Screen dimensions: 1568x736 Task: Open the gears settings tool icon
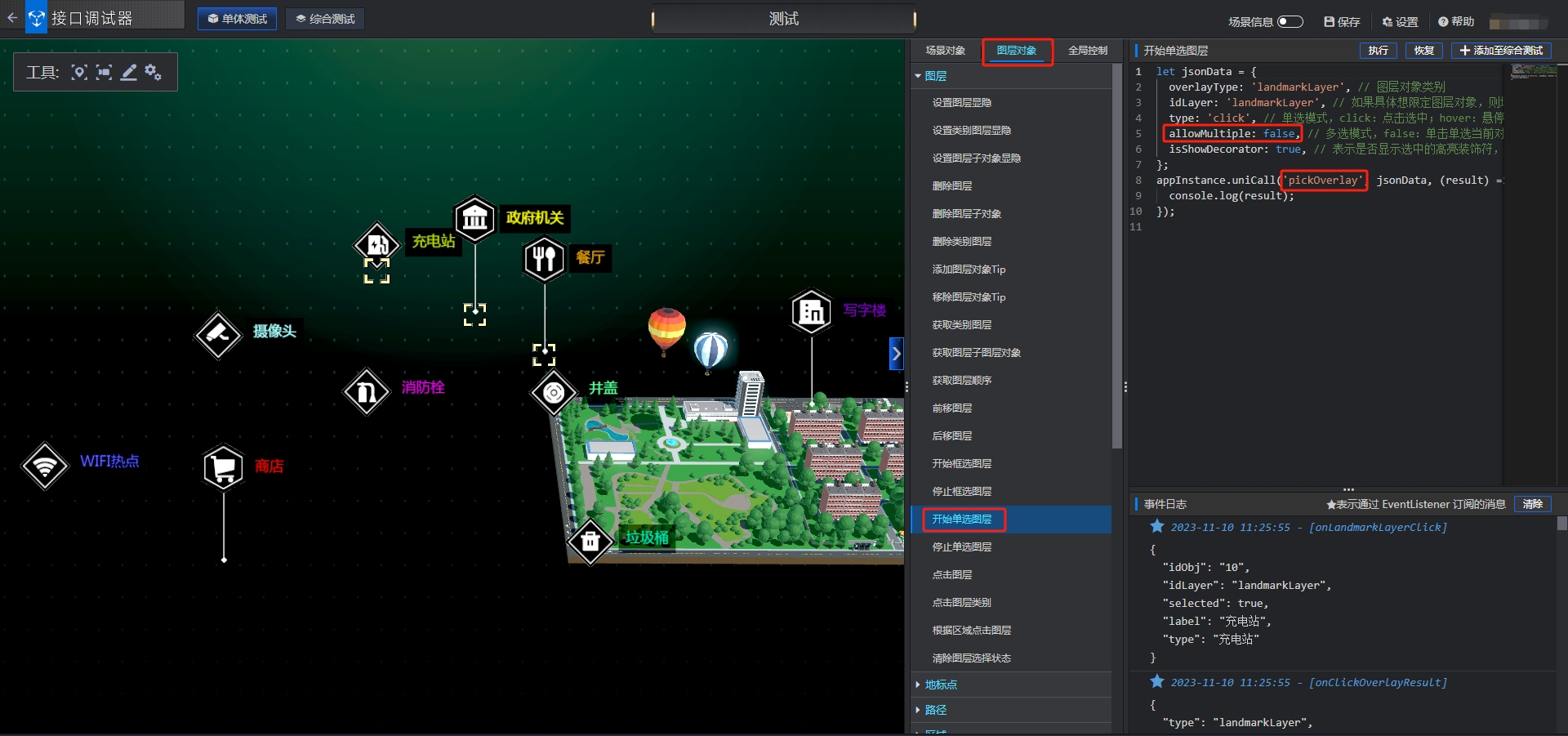(x=153, y=72)
